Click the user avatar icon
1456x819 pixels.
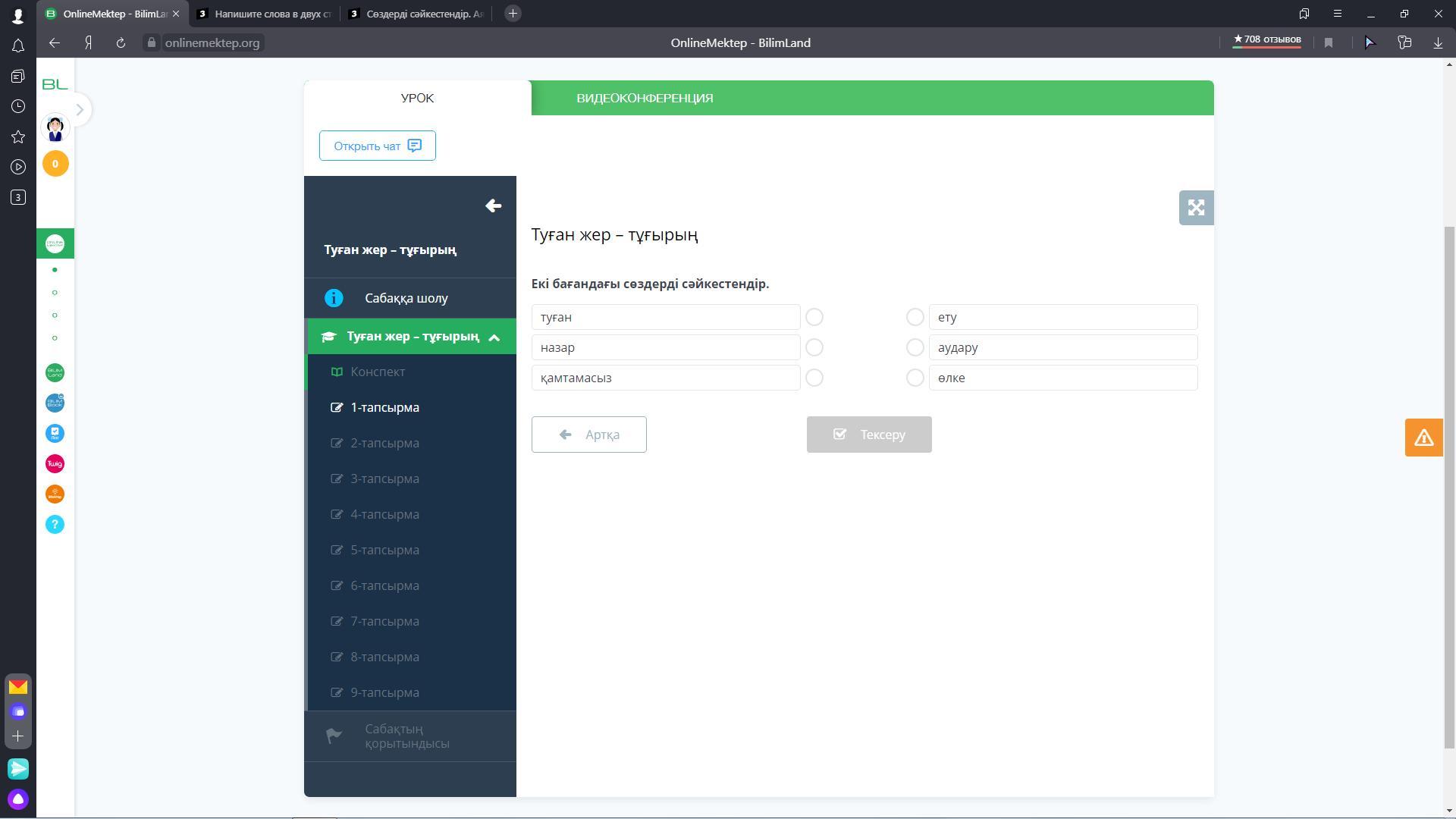[x=55, y=128]
